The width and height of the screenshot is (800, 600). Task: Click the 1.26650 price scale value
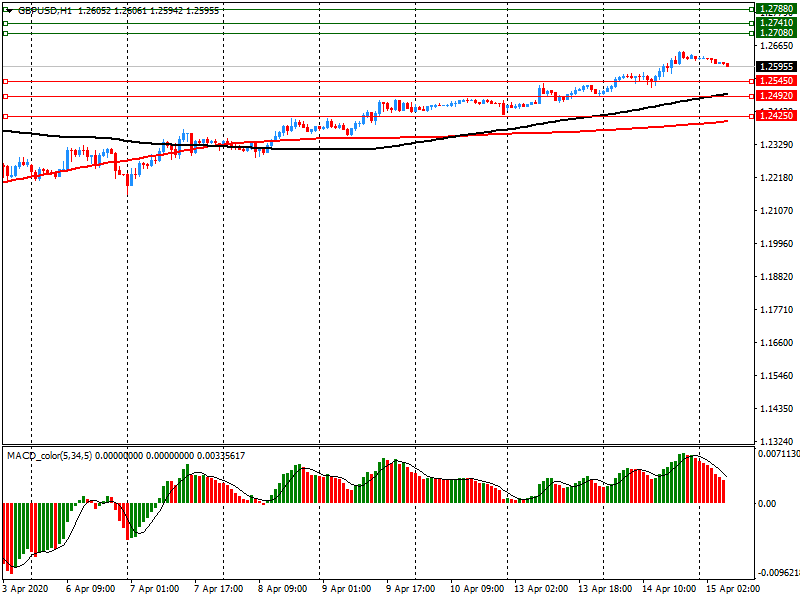pyautogui.click(x=777, y=46)
